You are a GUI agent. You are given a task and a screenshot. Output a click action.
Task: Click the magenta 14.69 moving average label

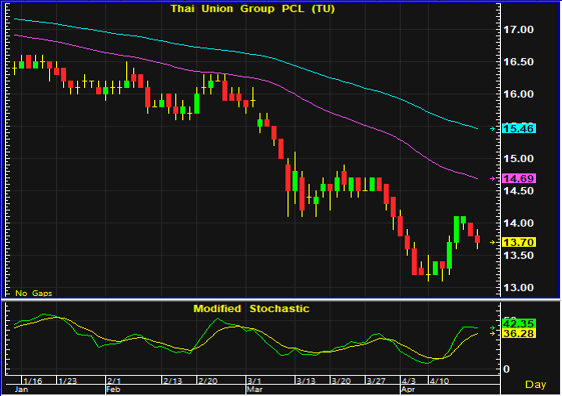[519, 178]
